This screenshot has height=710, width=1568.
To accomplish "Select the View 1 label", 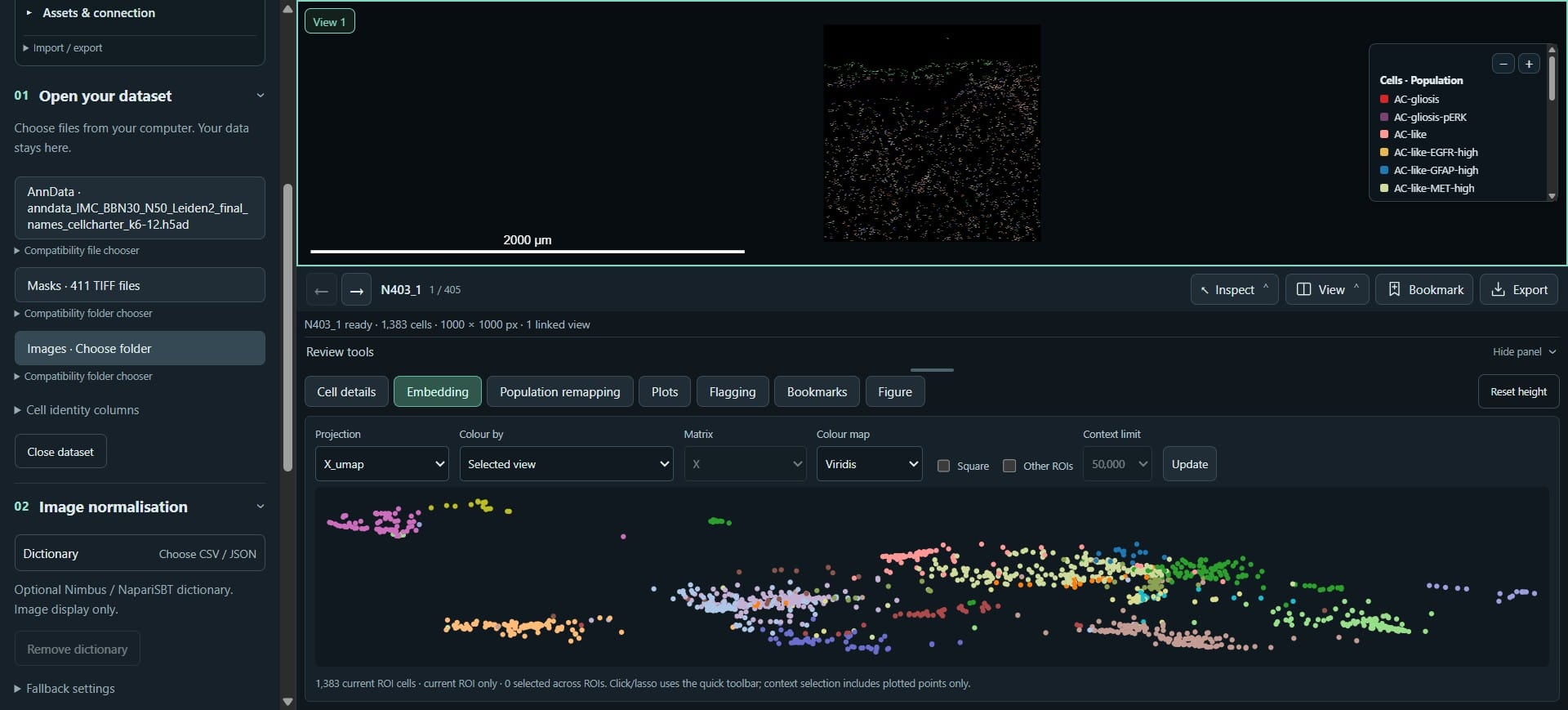I will click(329, 22).
